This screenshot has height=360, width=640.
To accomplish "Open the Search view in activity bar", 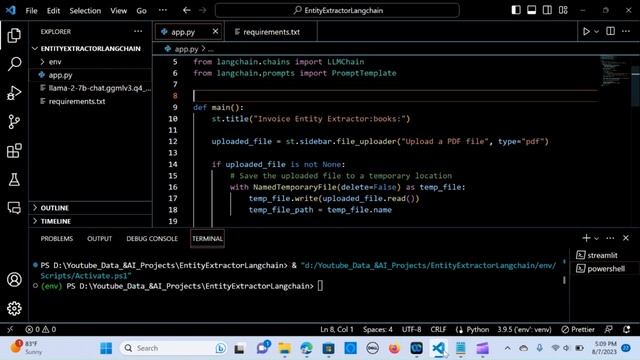I will coord(14,64).
